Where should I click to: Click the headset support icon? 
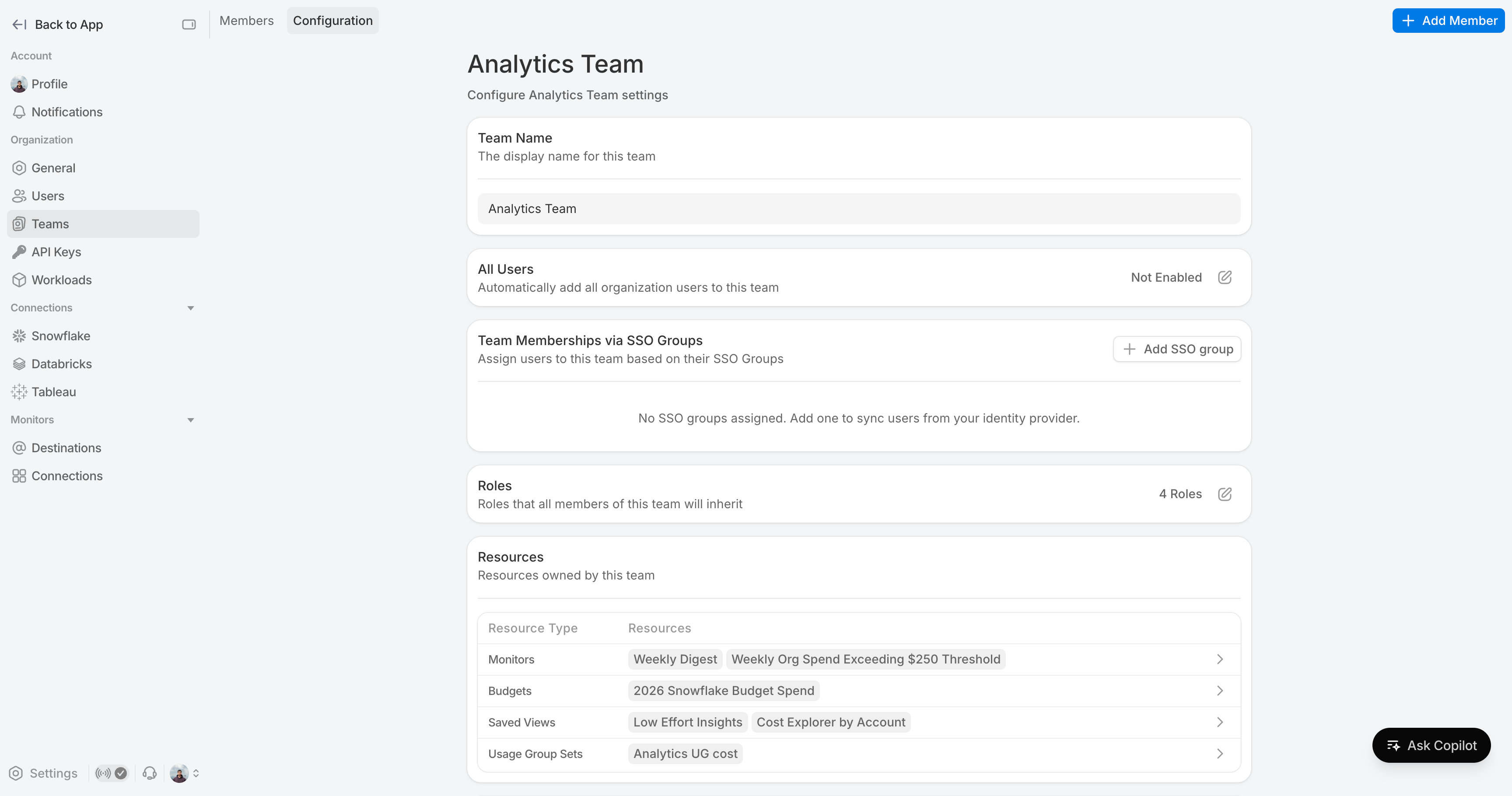coord(150,773)
